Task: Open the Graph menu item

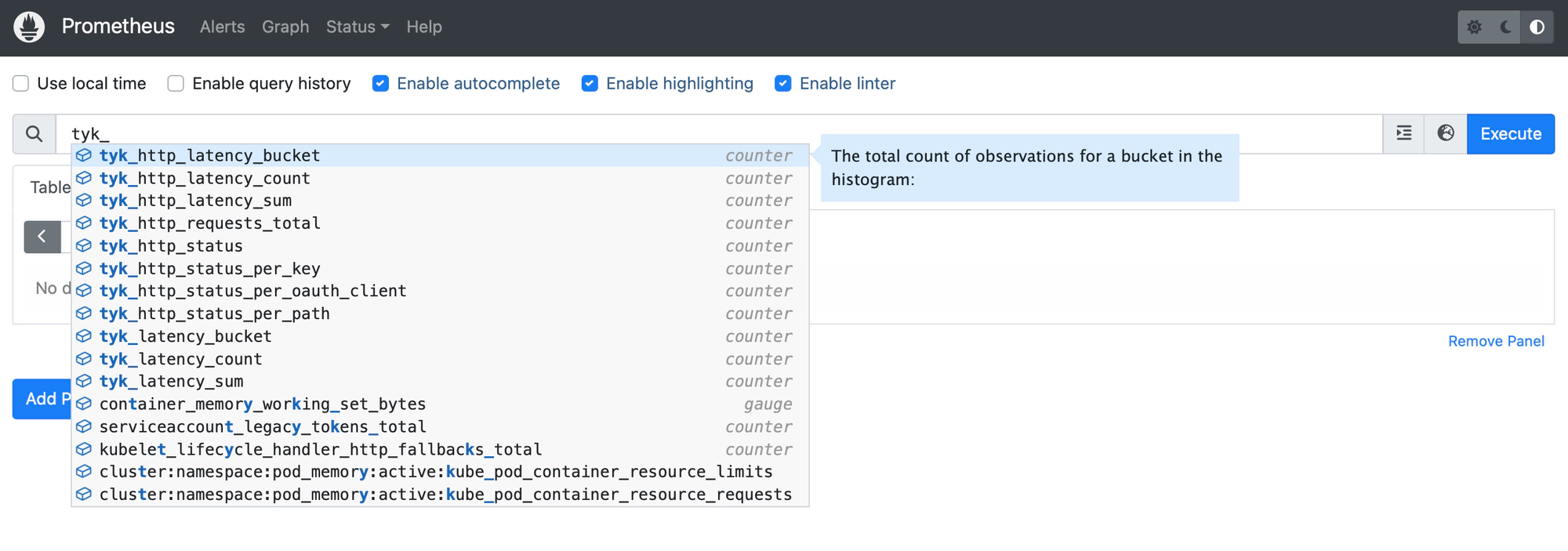Action: point(285,27)
